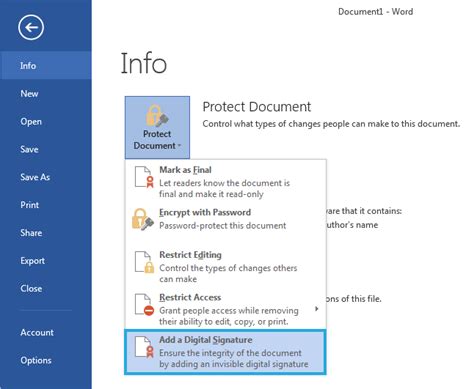Choose Restrict Access menu title
The width and height of the screenshot is (474, 389).
(x=190, y=297)
